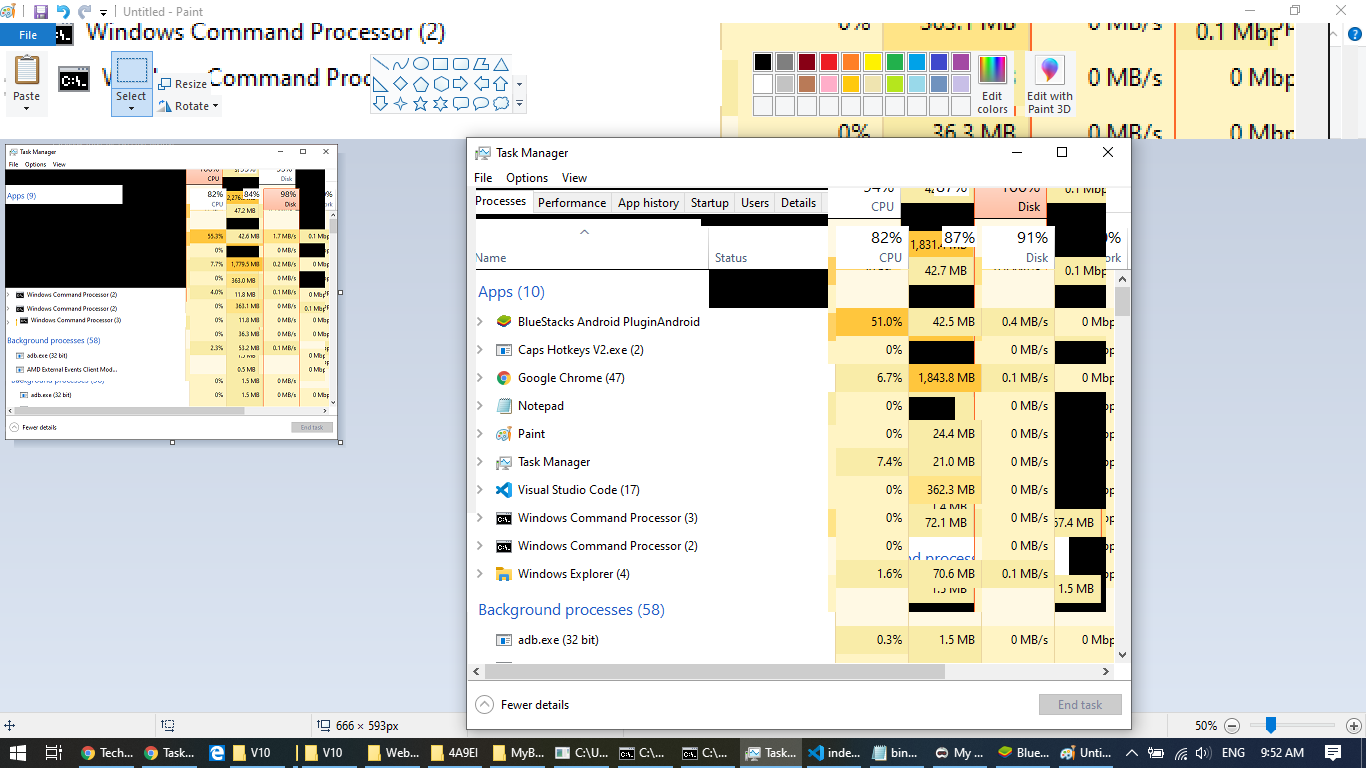Expand the Visual Studio Code (17) group
This screenshot has width=1366, height=768.
[480, 490]
